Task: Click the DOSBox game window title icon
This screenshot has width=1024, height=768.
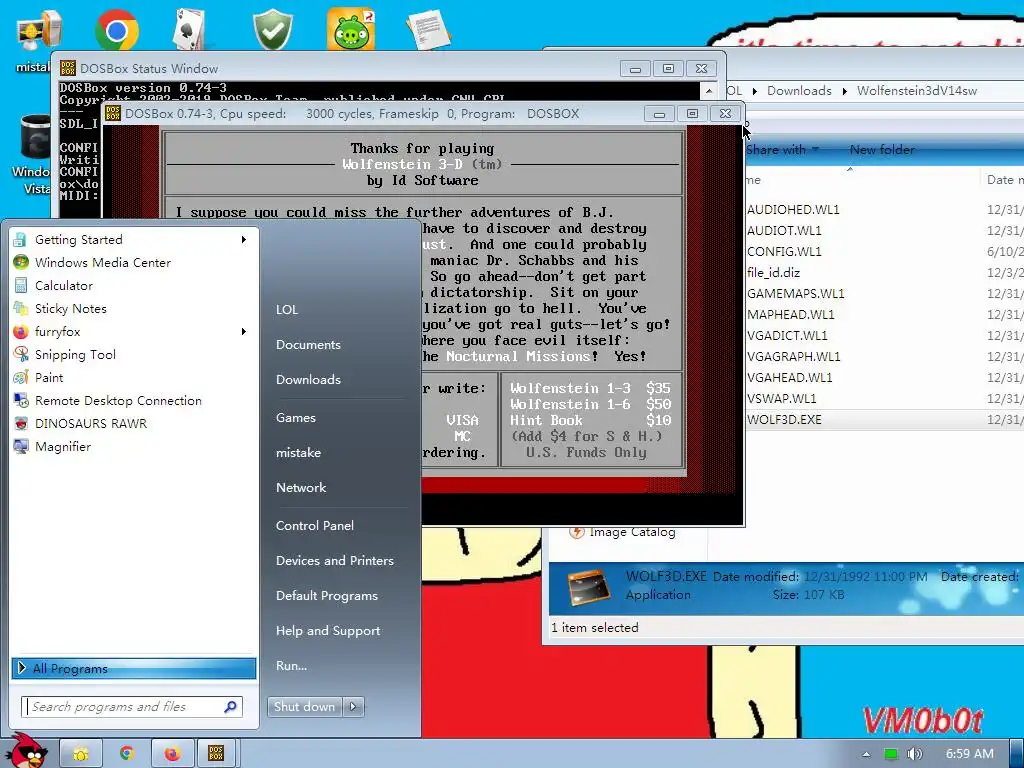Action: [113, 114]
